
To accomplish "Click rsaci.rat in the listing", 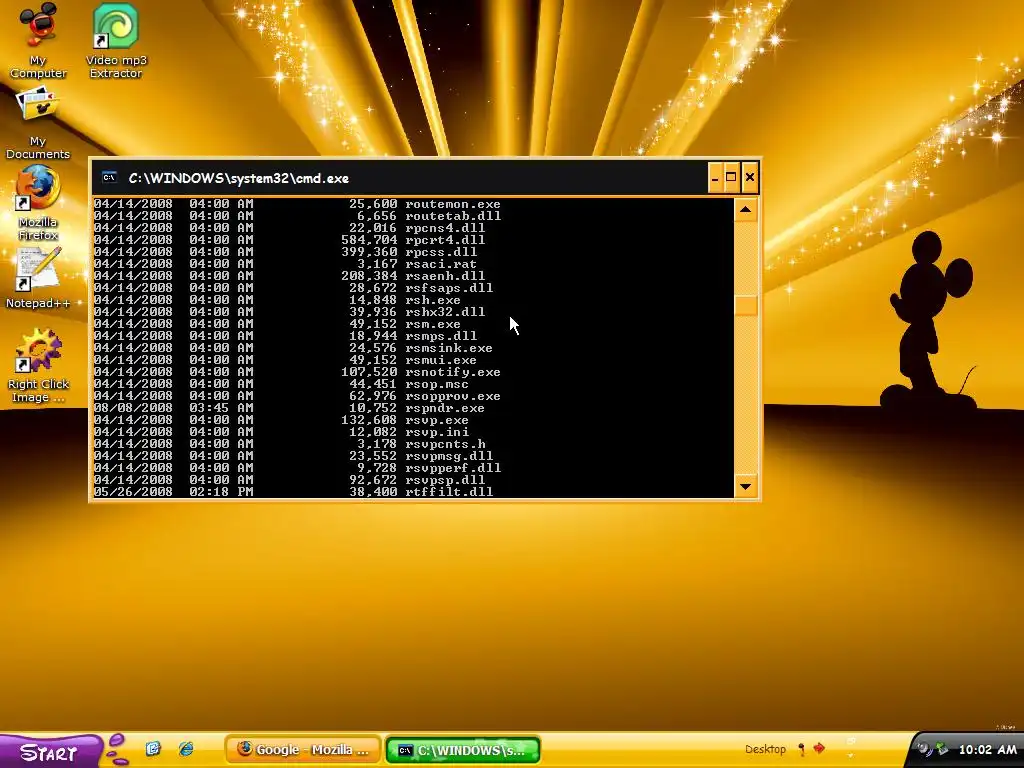I will [x=441, y=264].
